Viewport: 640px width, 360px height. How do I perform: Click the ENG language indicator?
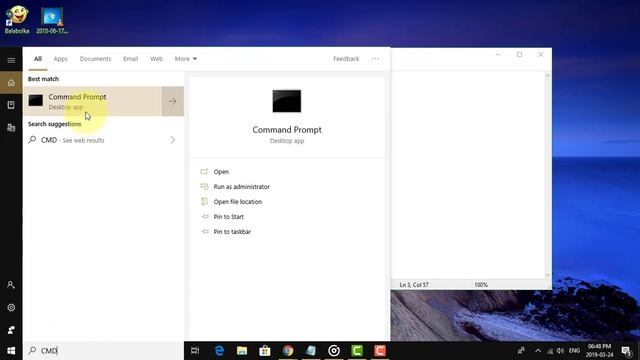[574, 351]
